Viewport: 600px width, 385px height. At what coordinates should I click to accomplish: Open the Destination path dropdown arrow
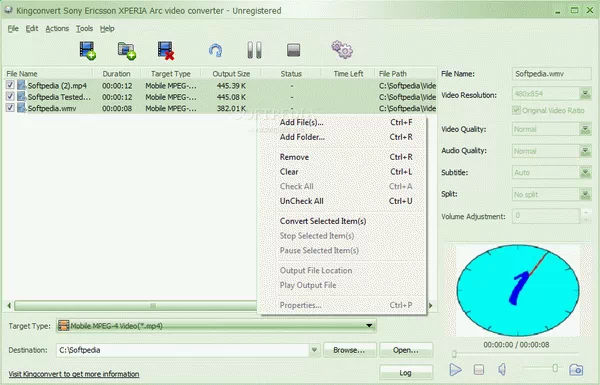(x=314, y=350)
